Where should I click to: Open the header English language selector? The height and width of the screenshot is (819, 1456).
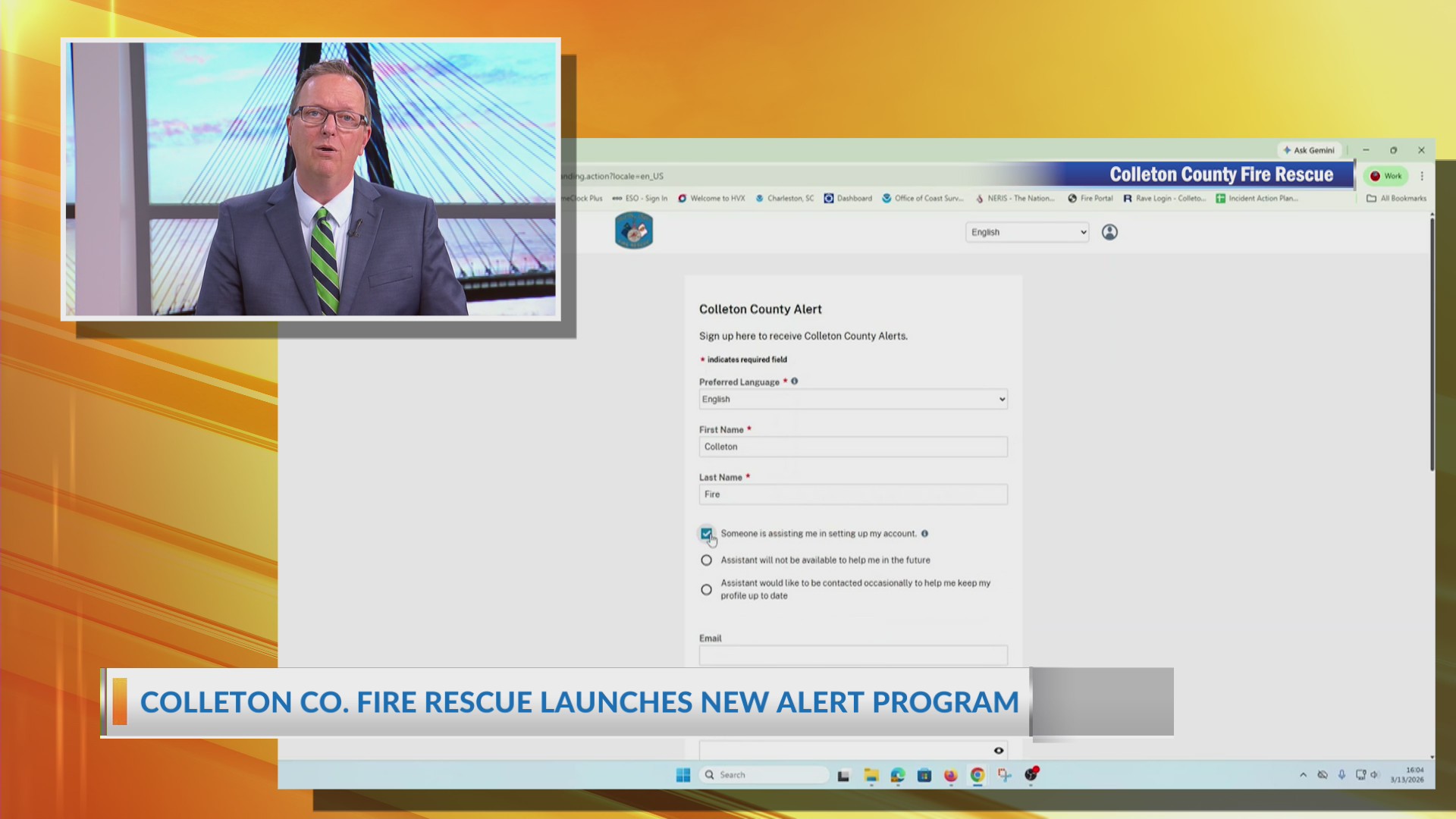(1028, 232)
